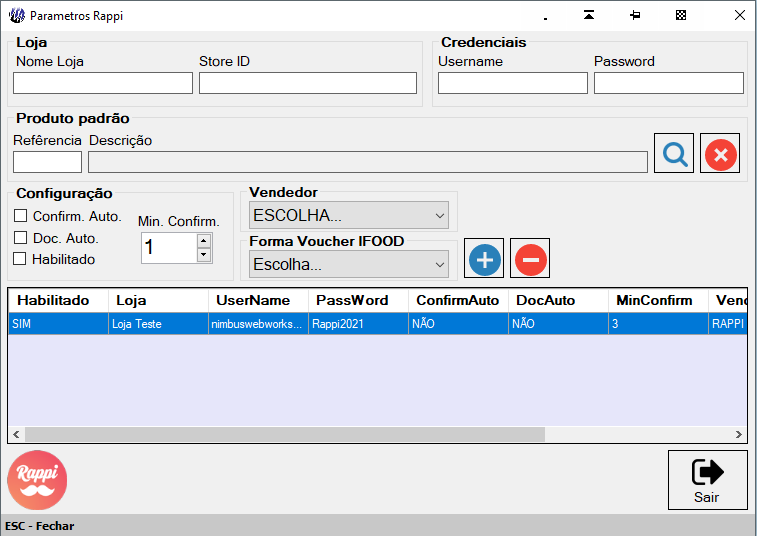Click the Sair exit button

pos(708,480)
